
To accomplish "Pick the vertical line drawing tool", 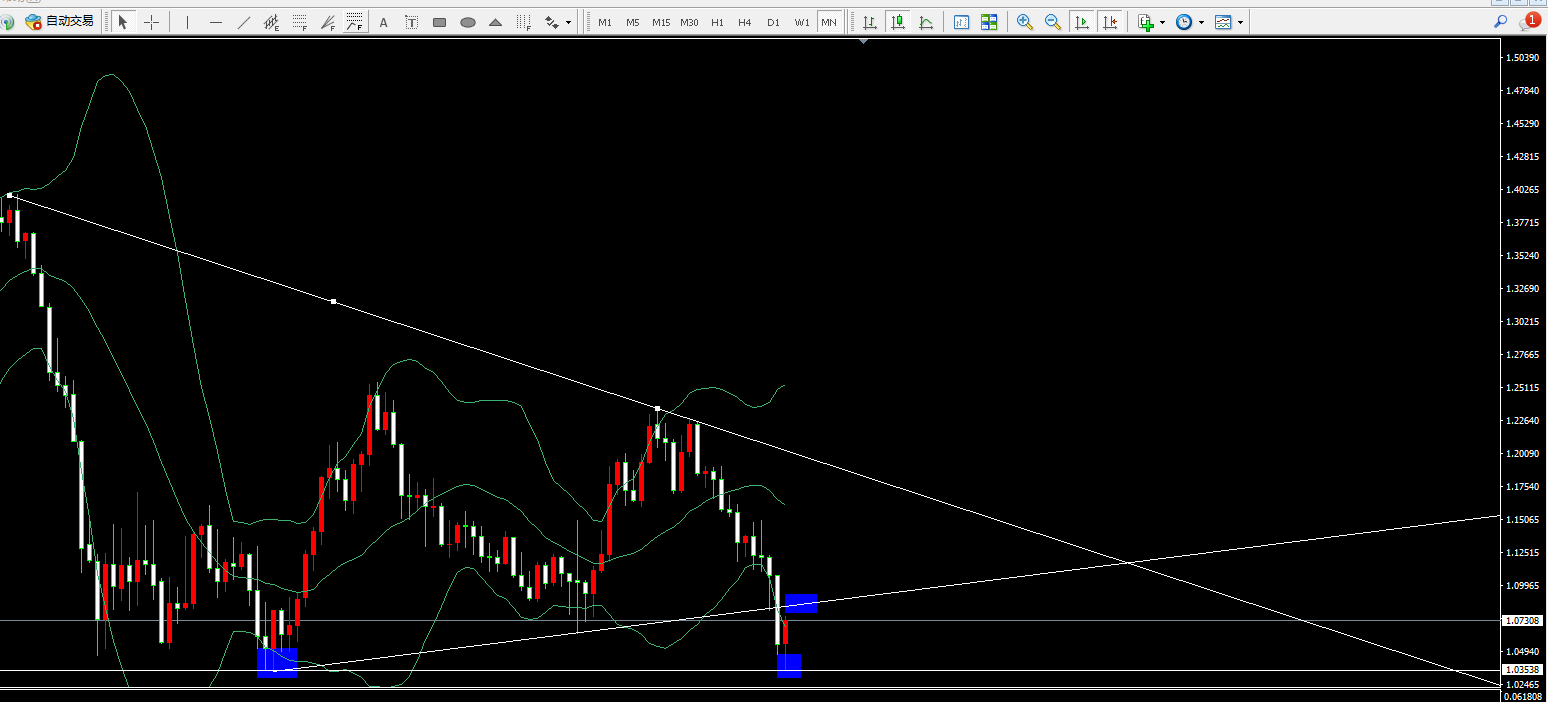I will 187,22.
